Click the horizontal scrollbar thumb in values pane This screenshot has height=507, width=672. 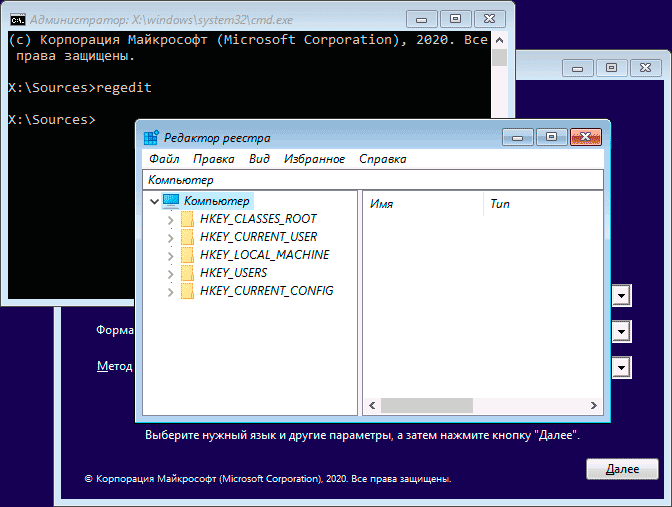tap(427, 405)
